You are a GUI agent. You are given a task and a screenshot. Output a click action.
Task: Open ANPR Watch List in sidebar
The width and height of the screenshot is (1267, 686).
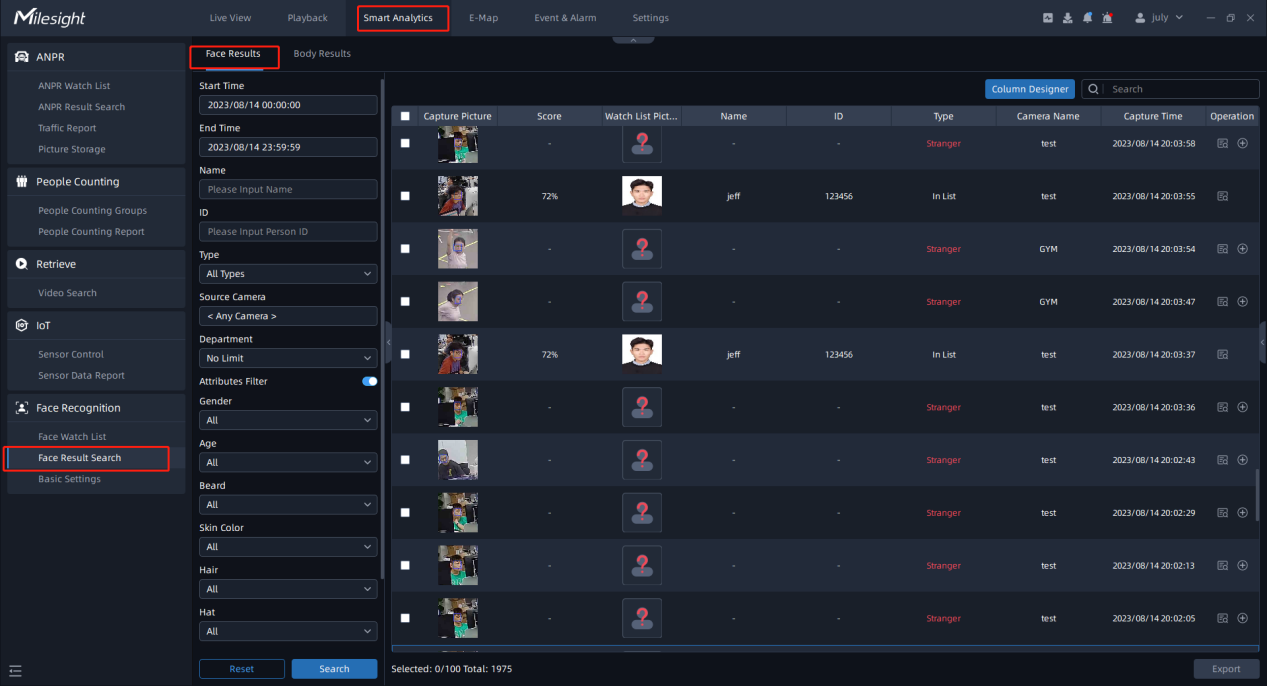(x=74, y=86)
